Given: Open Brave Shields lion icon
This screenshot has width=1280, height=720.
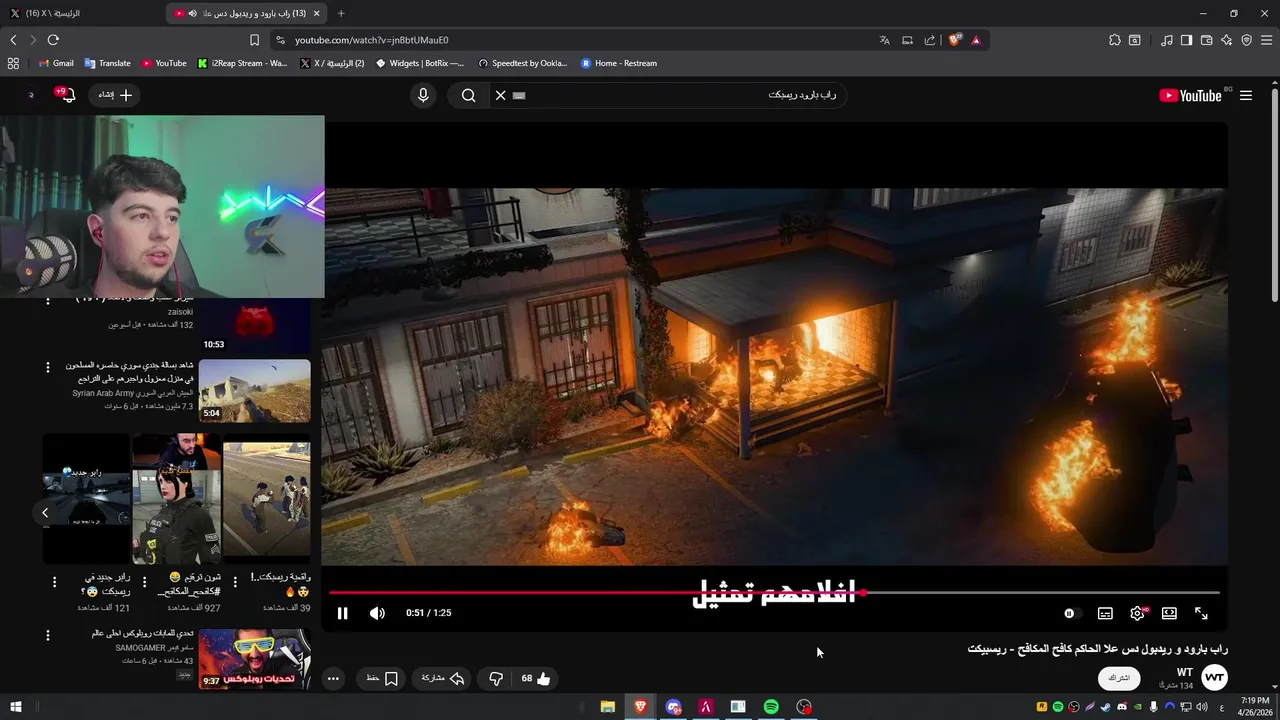Looking at the screenshot, I should click(954, 40).
